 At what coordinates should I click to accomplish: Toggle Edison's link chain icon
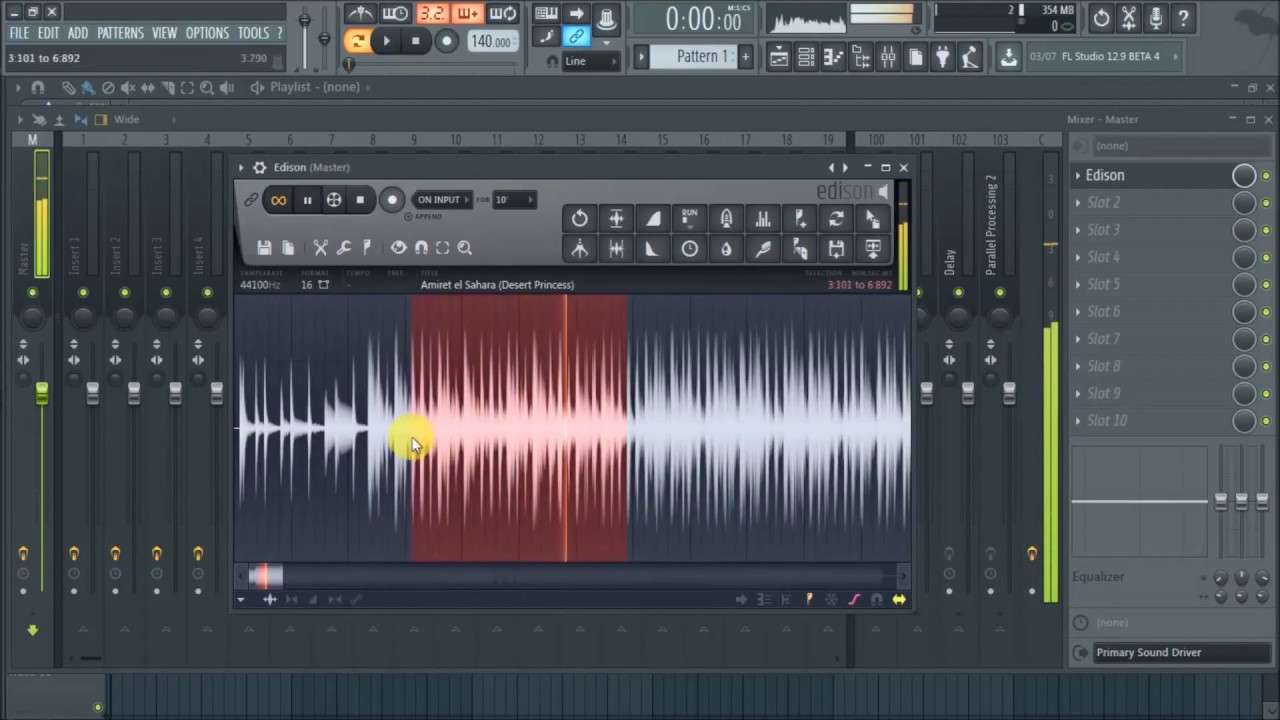pyautogui.click(x=251, y=200)
